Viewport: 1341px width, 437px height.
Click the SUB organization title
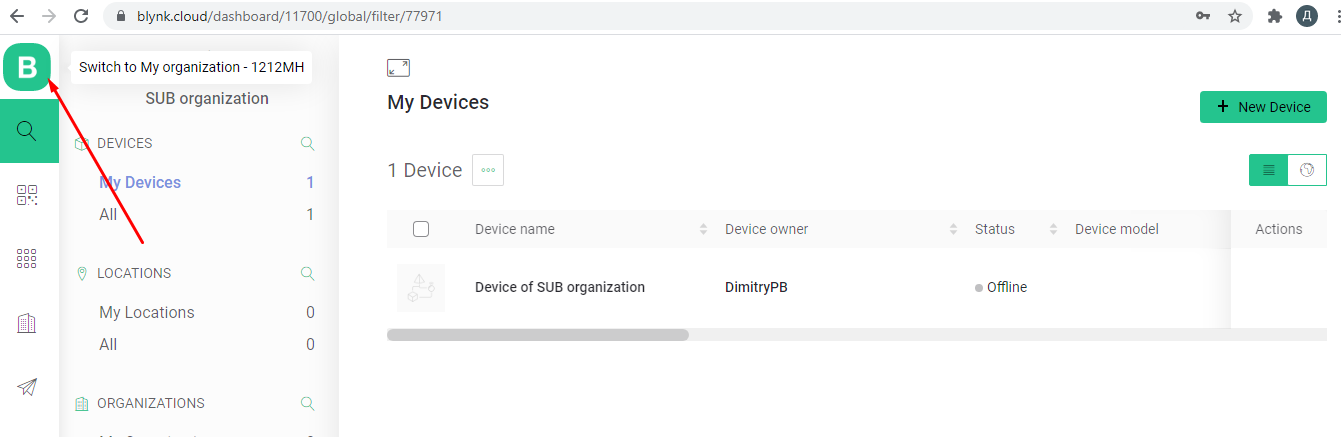tap(207, 98)
